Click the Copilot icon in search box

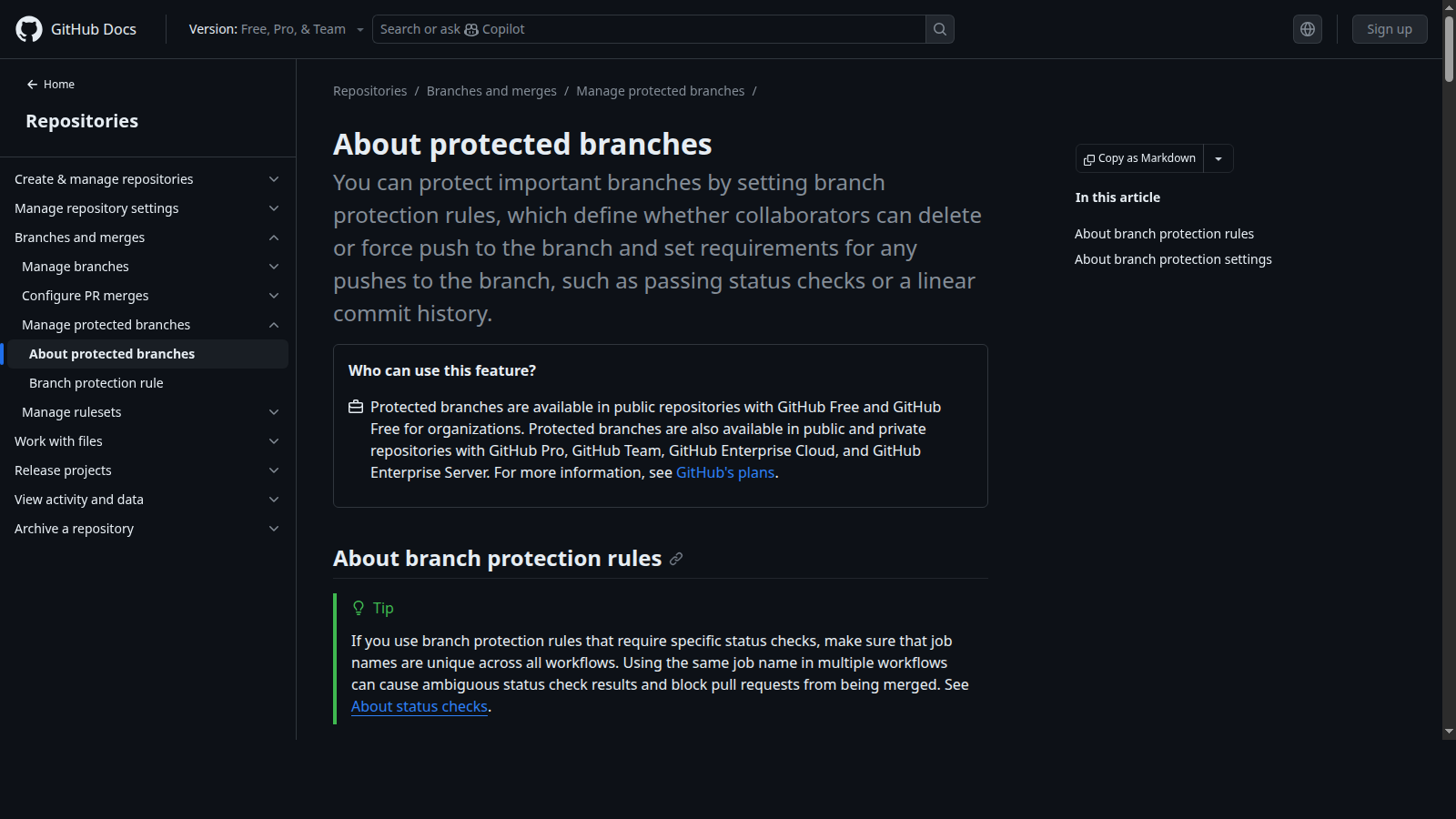click(x=471, y=30)
